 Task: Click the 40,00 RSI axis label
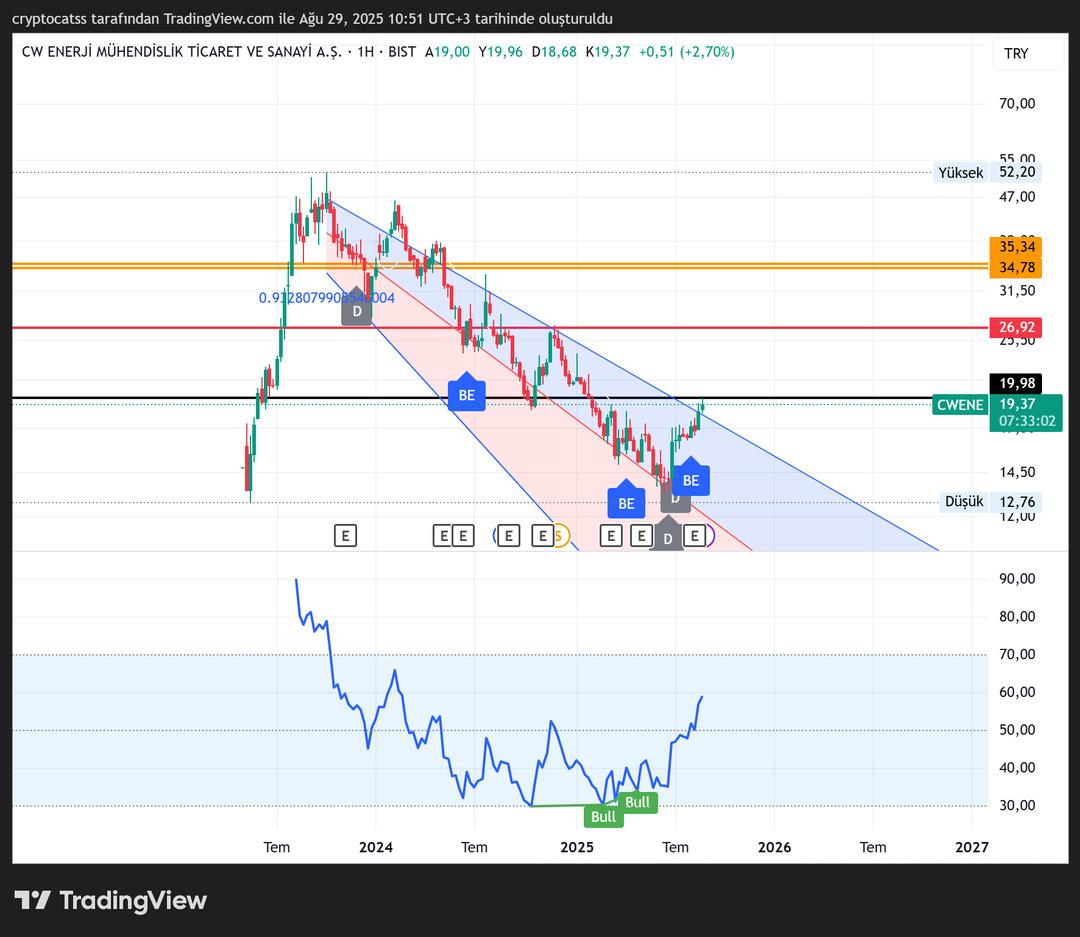tap(1017, 768)
